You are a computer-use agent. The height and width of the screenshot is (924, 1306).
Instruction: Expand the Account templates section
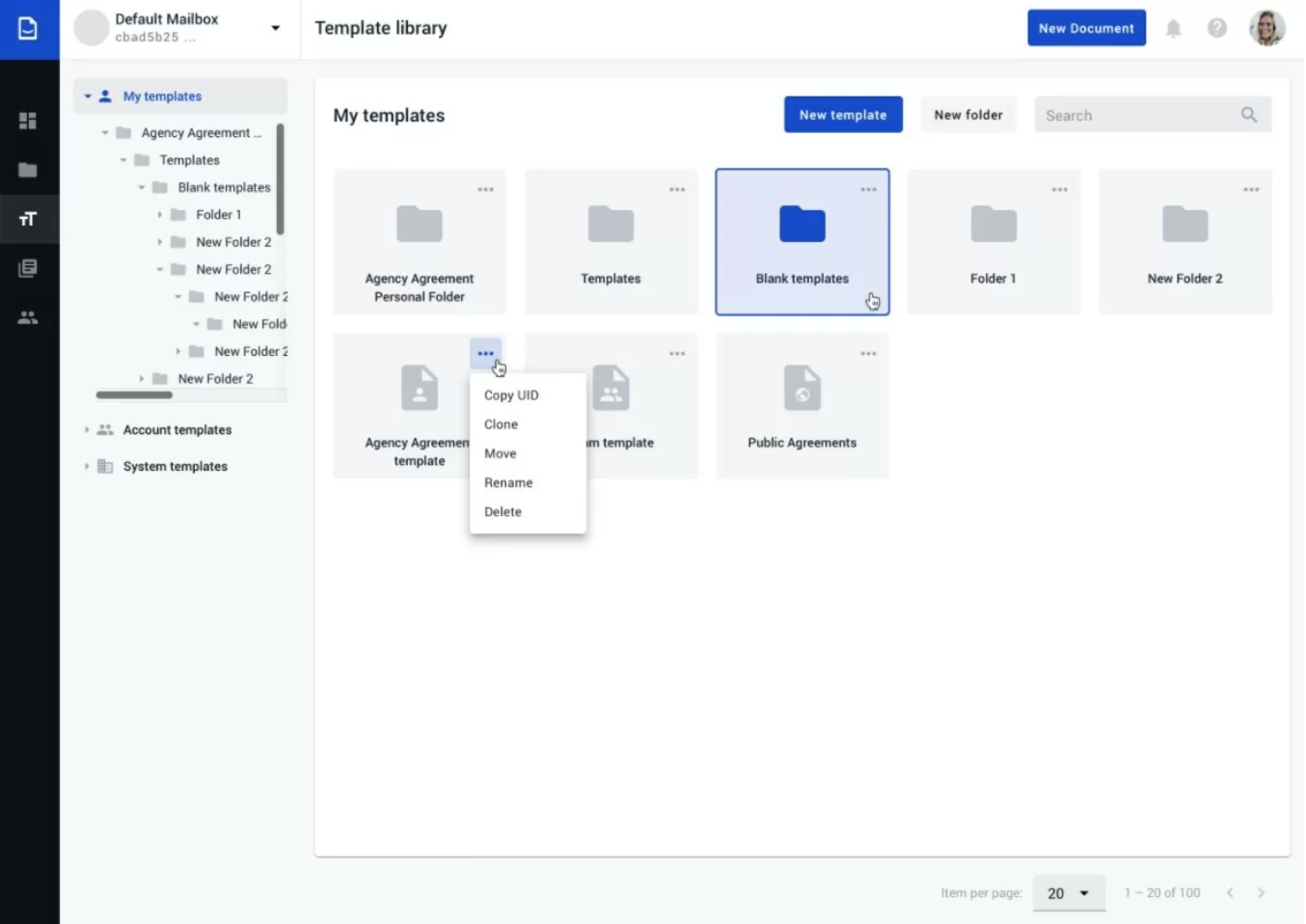87,429
